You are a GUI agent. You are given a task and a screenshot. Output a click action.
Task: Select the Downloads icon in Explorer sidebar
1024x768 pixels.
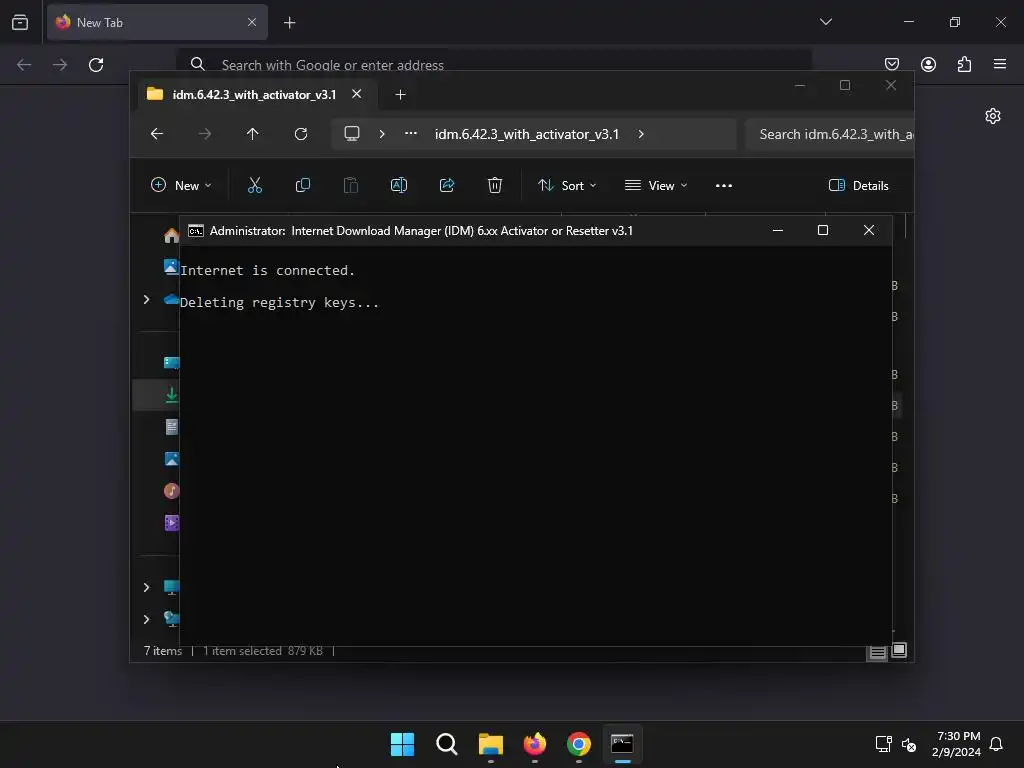172,394
